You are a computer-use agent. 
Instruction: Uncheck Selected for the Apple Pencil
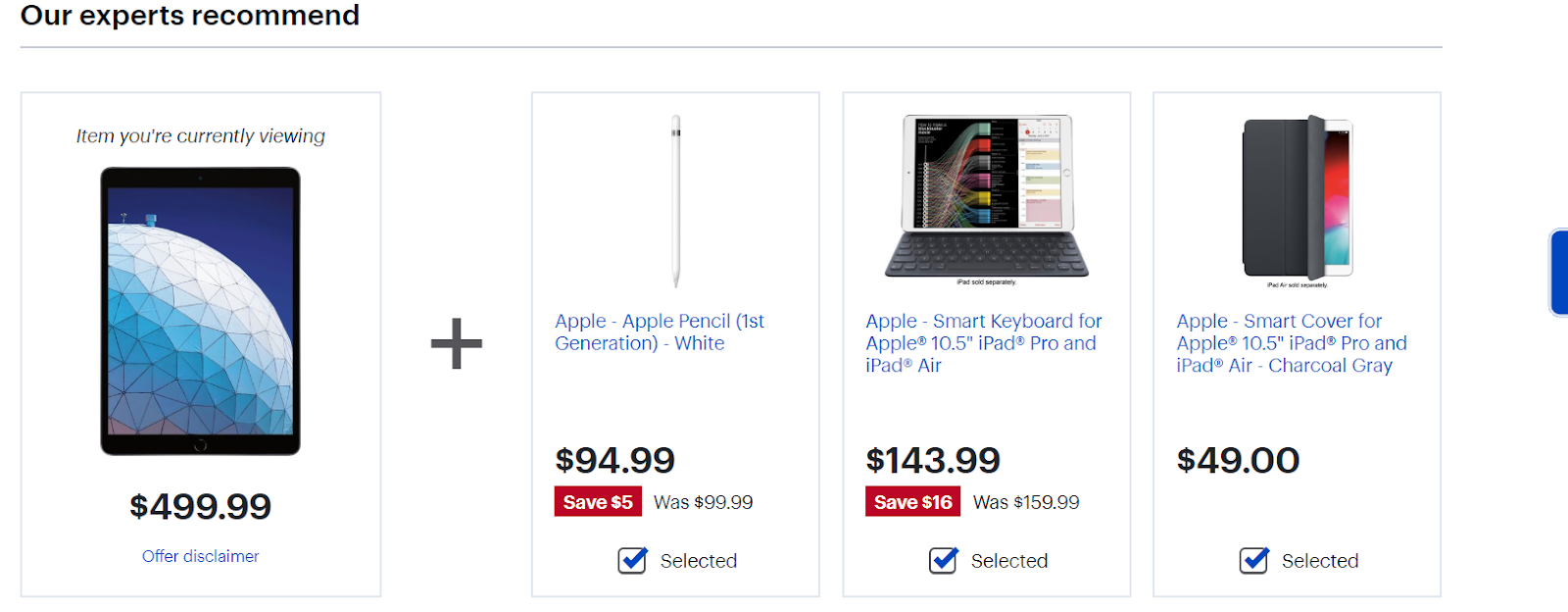[x=633, y=560]
